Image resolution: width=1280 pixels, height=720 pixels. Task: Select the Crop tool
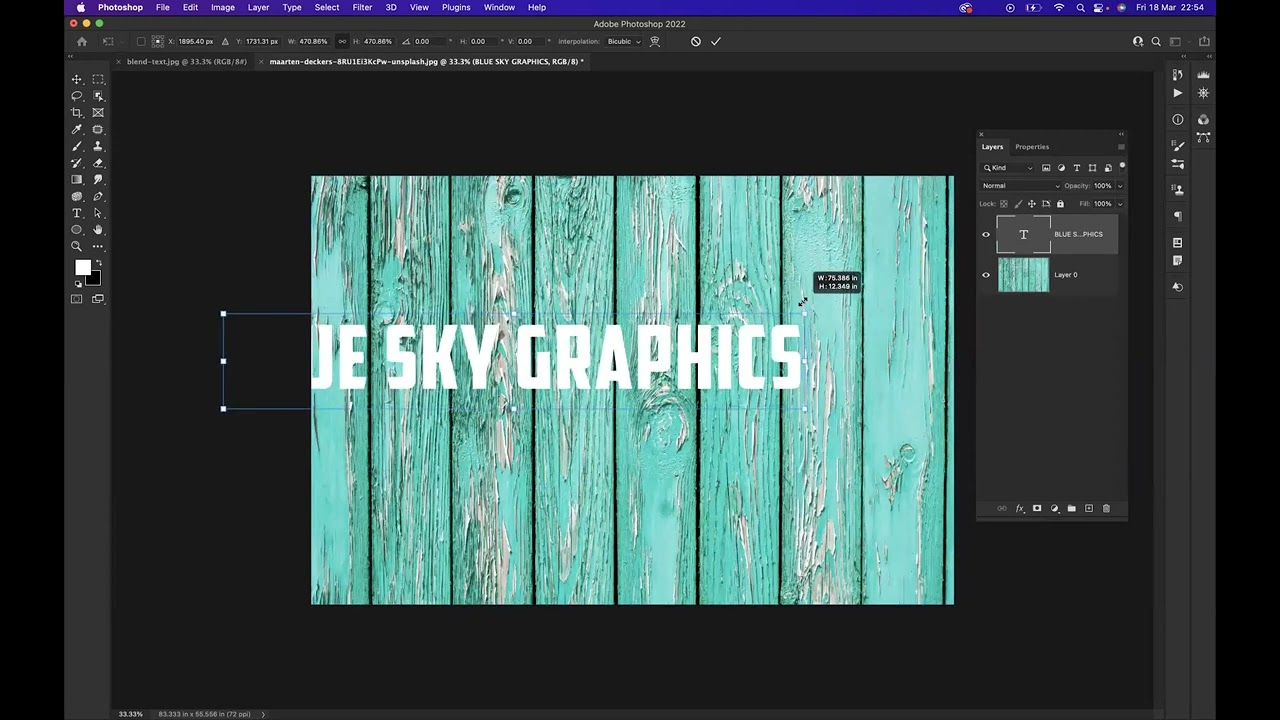click(x=77, y=113)
